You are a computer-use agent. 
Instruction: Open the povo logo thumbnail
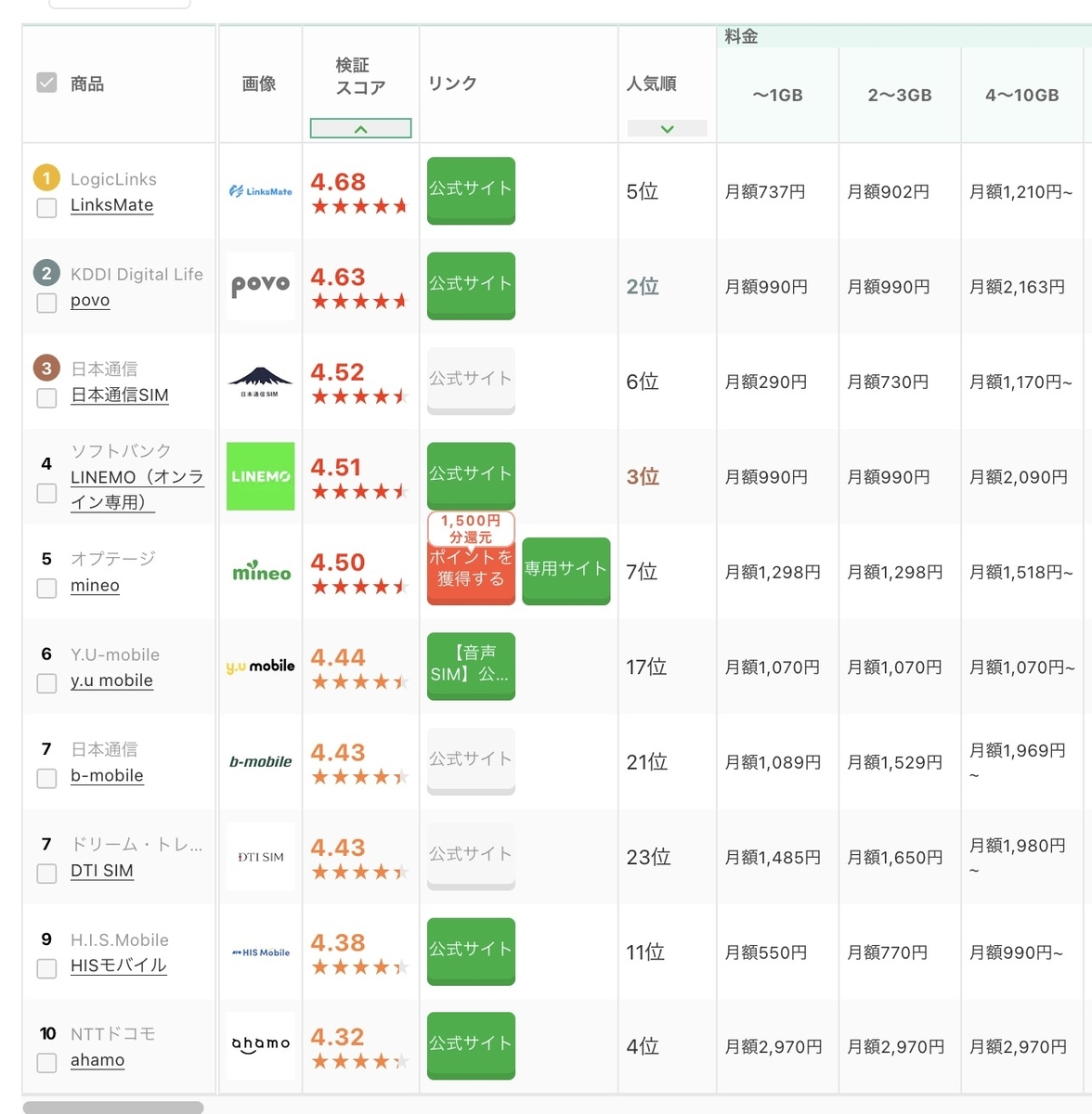pyautogui.click(x=260, y=286)
